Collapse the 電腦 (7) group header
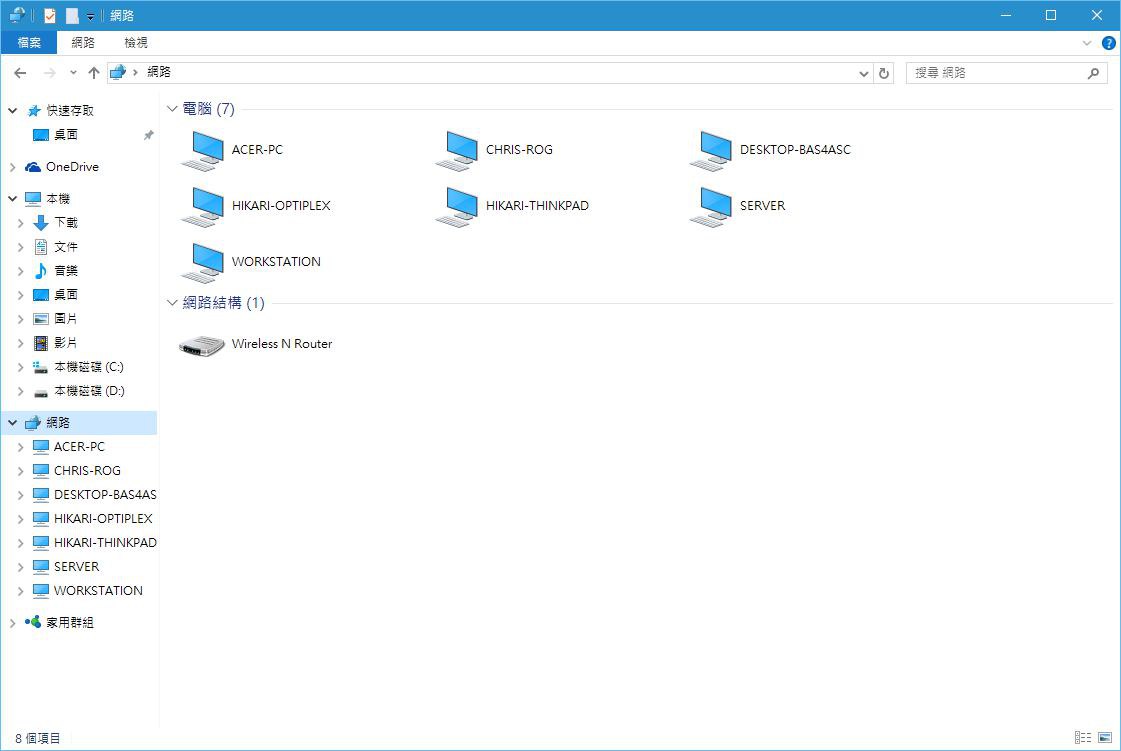Screen dimensions: 1121x751 point(173,109)
